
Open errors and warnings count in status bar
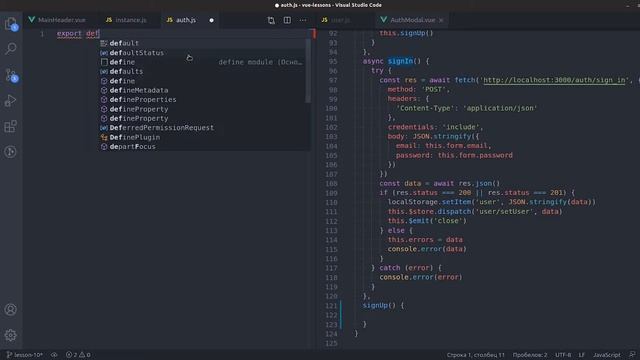point(78,355)
